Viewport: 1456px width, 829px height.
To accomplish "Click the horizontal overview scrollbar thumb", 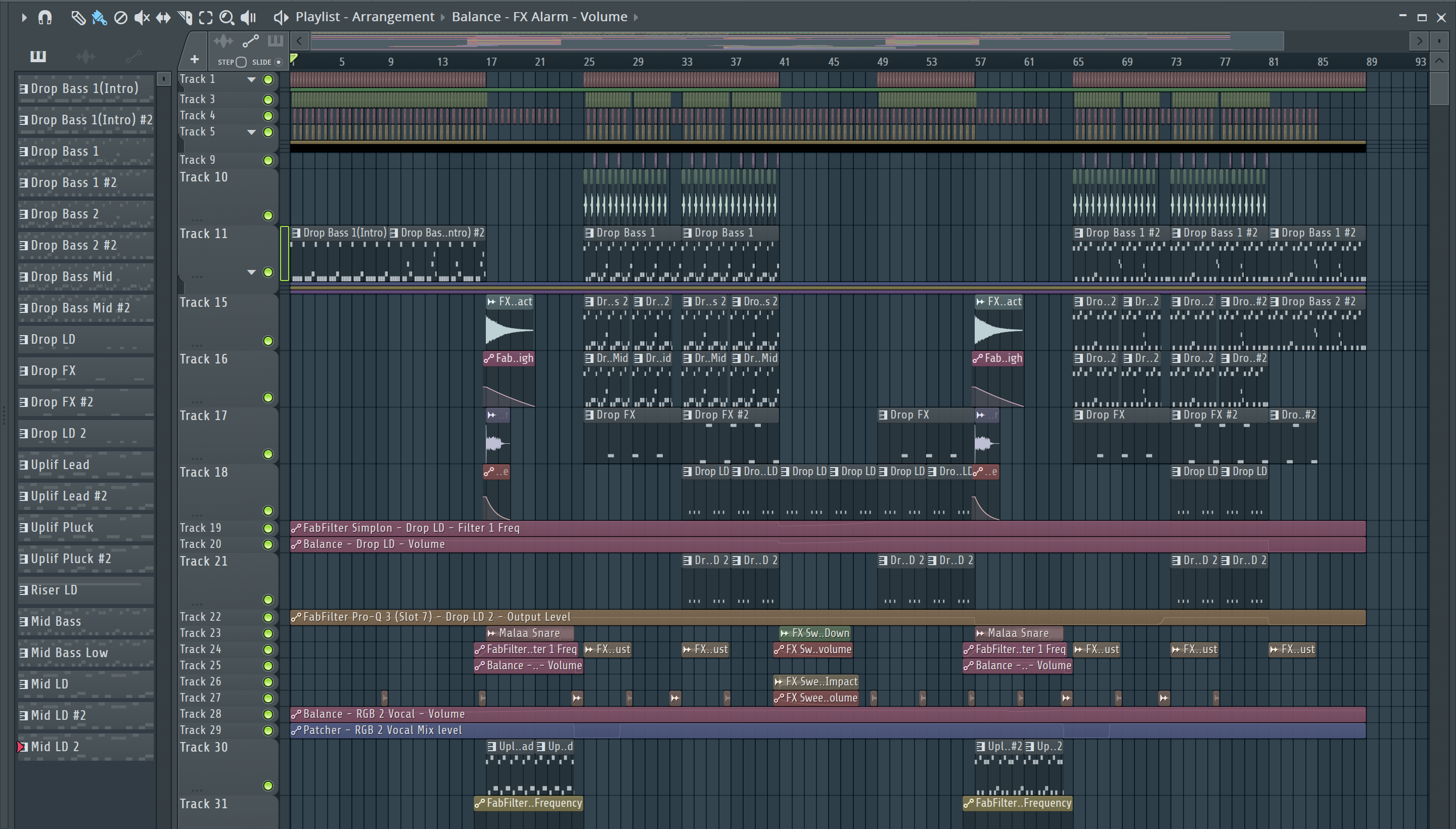I will 797,41.
